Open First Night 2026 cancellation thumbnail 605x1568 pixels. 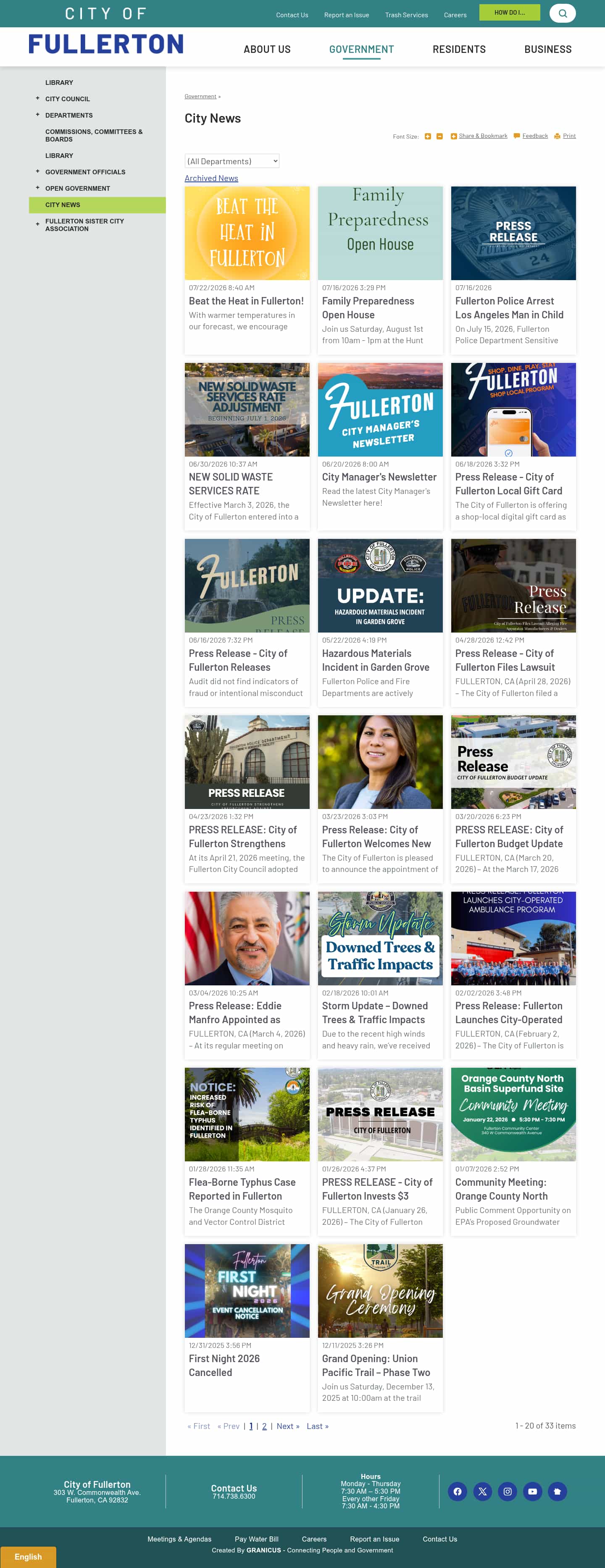click(x=247, y=1291)
